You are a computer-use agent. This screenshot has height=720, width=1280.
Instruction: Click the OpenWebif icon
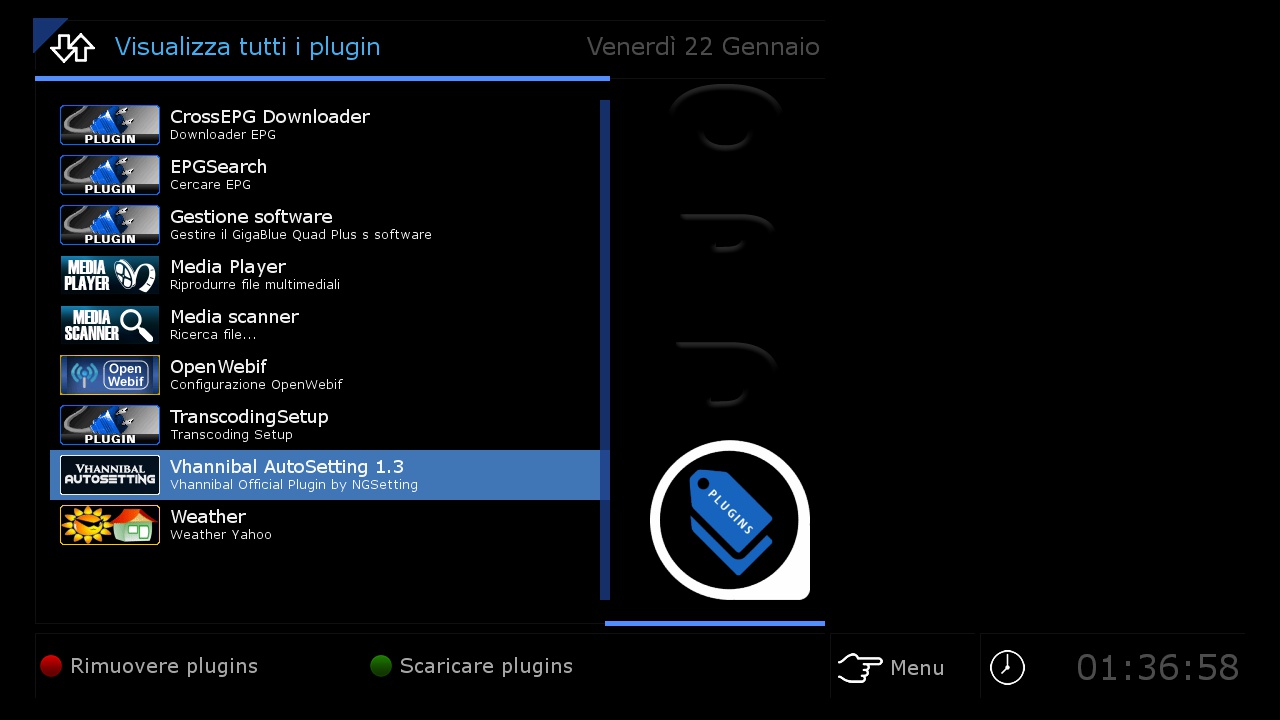click(110, 375)
